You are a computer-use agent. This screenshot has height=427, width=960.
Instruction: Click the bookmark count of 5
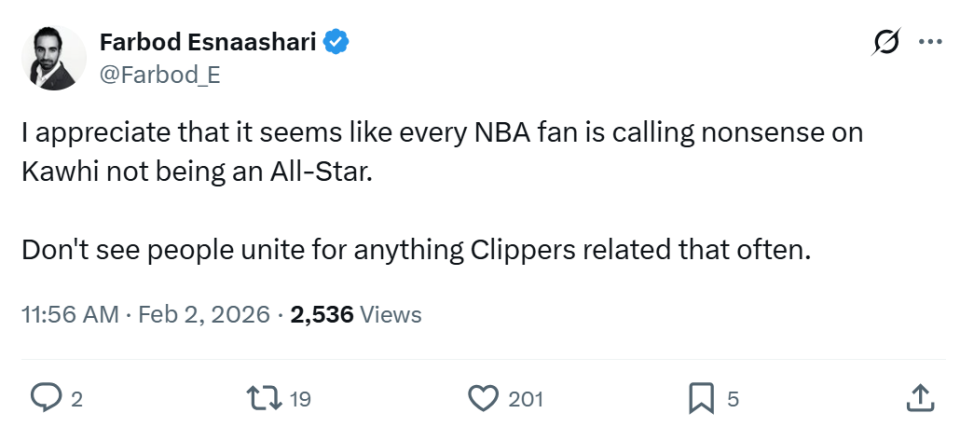pos(732,399)
